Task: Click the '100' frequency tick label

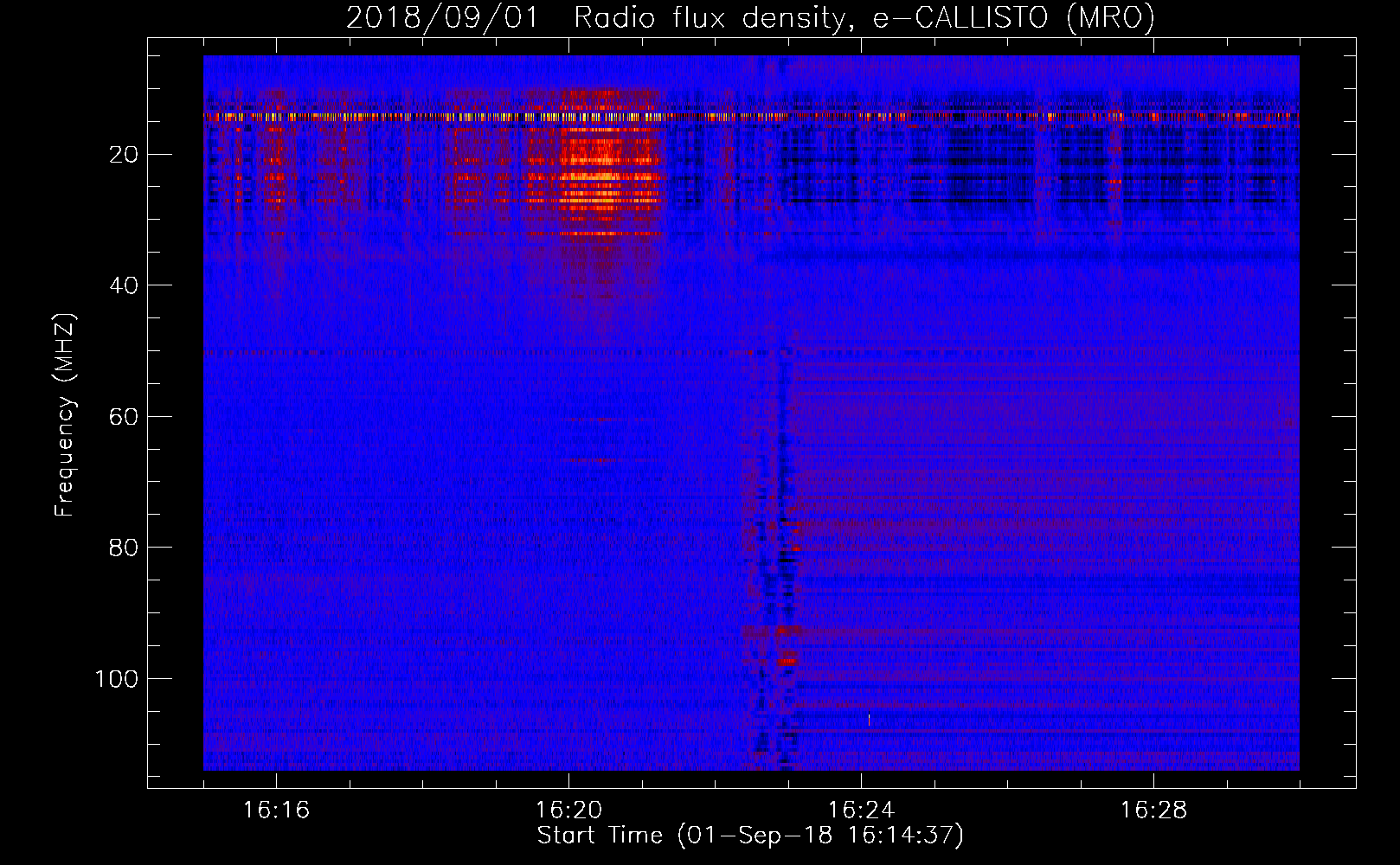Action: tap(117, 679)
